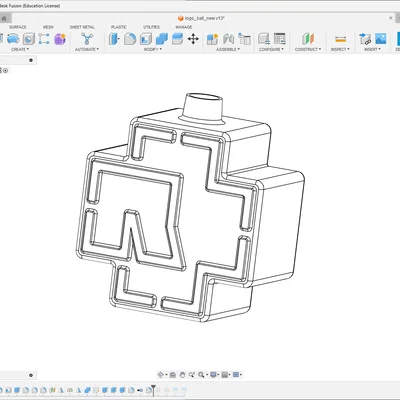Switch to the SURFACE tab
400x400 pixels.
tap(18, 27)
